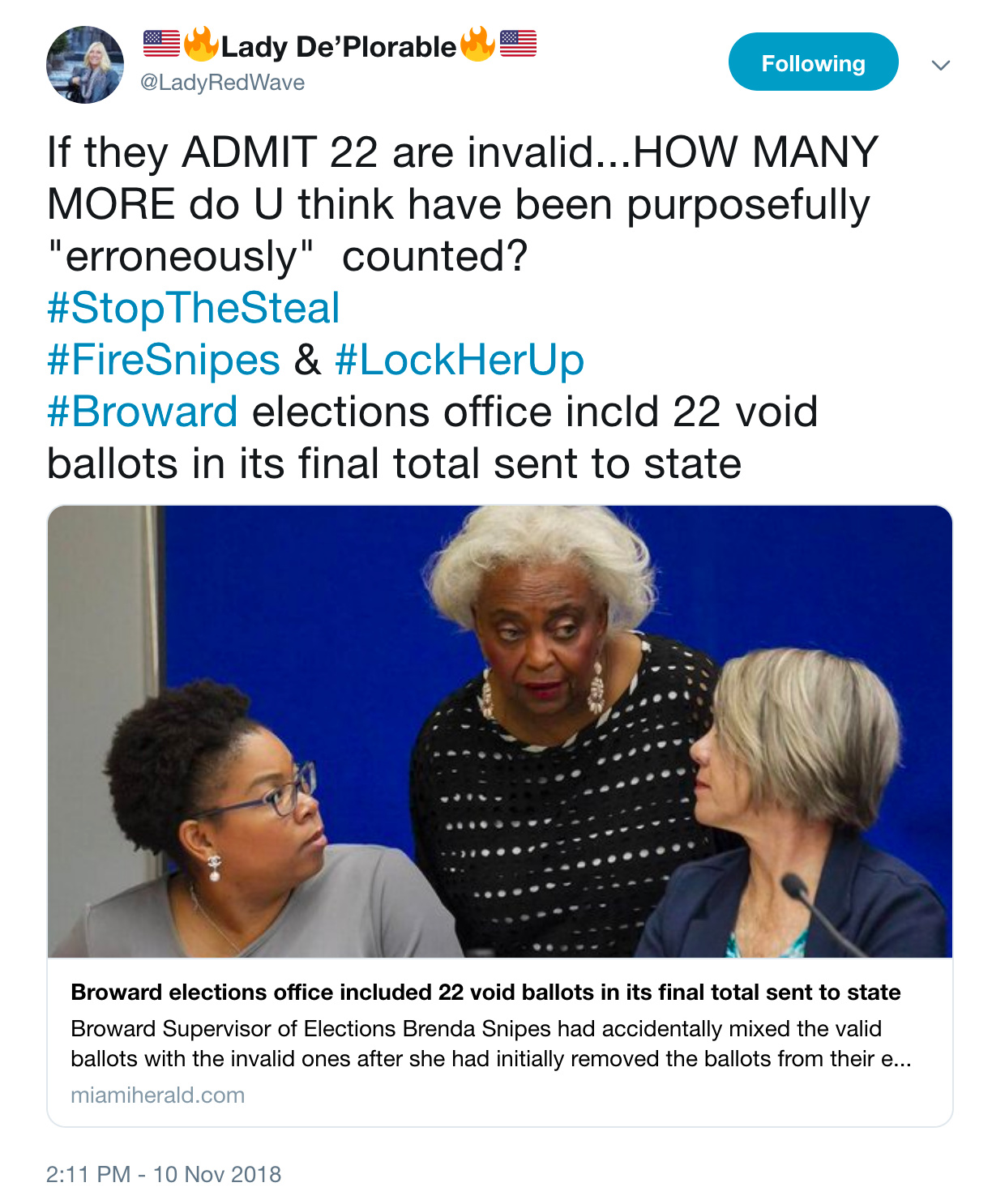Click the fire emoji after De'Plorable
Viewport: 992px width, 1204px height.
(477, 44)
